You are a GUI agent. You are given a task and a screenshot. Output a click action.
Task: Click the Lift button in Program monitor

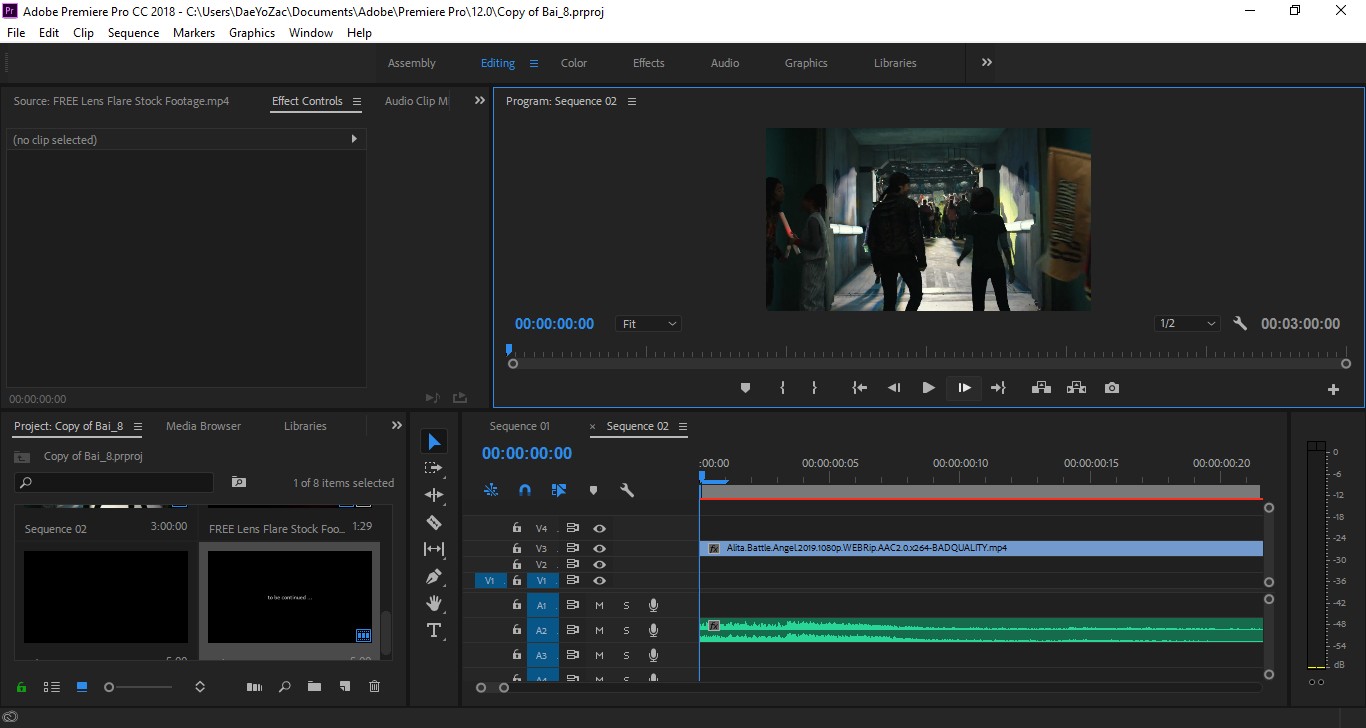click(1041, 388)
